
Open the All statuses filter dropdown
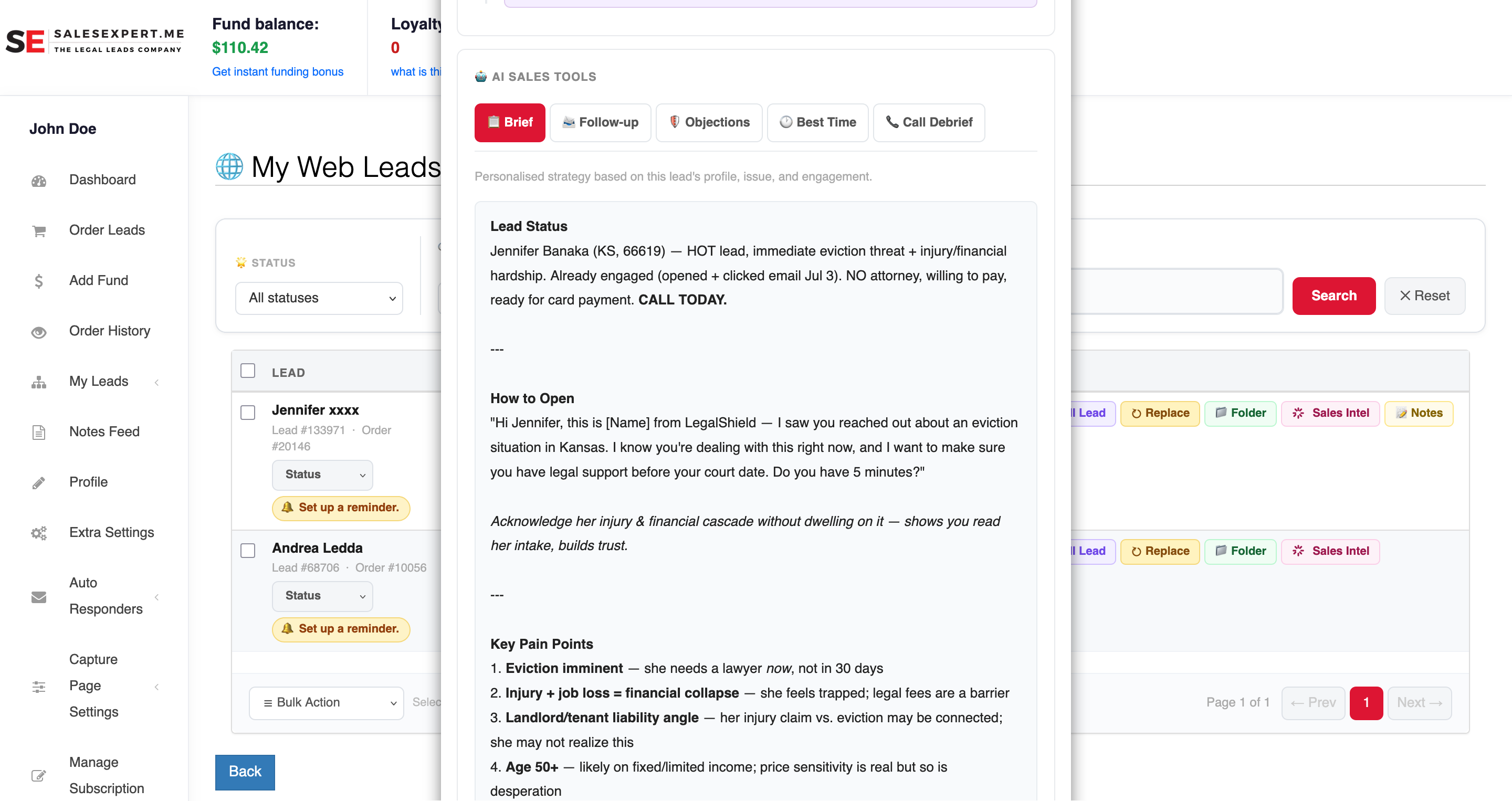[319, 298]
